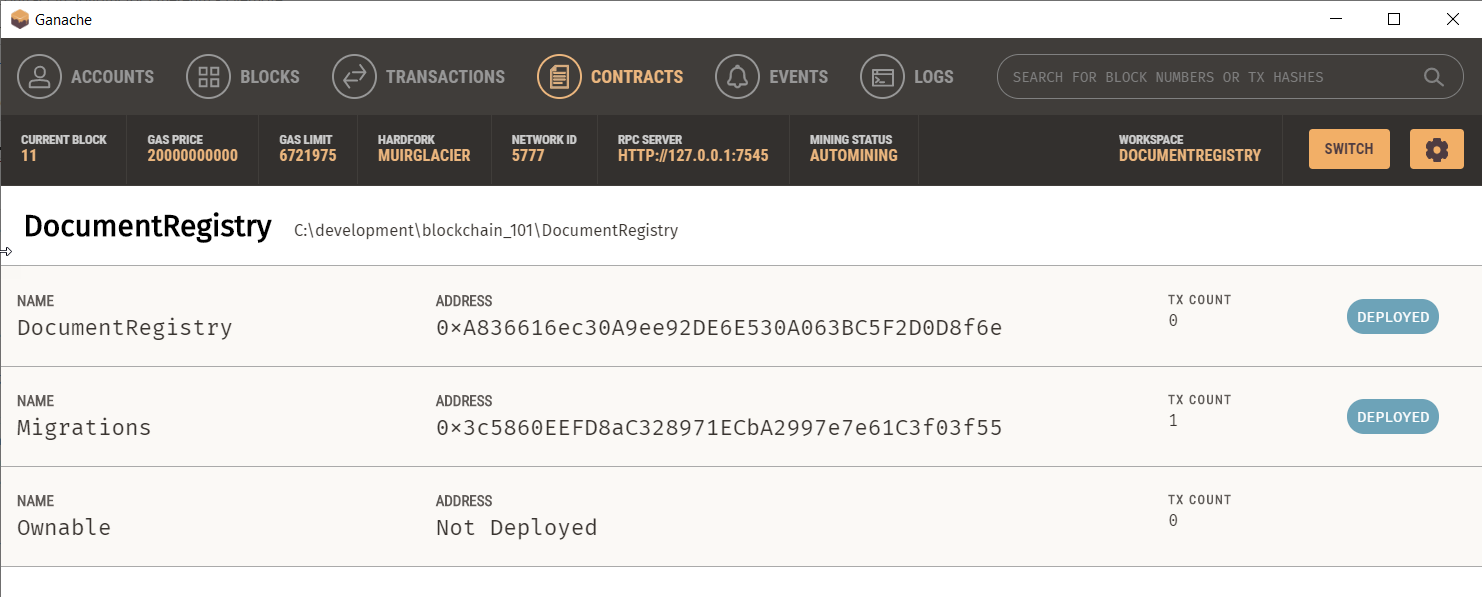The width and height of the screenshot is (1482, 597).
Task: Click the search magnifier icon
Action: 1434,76
